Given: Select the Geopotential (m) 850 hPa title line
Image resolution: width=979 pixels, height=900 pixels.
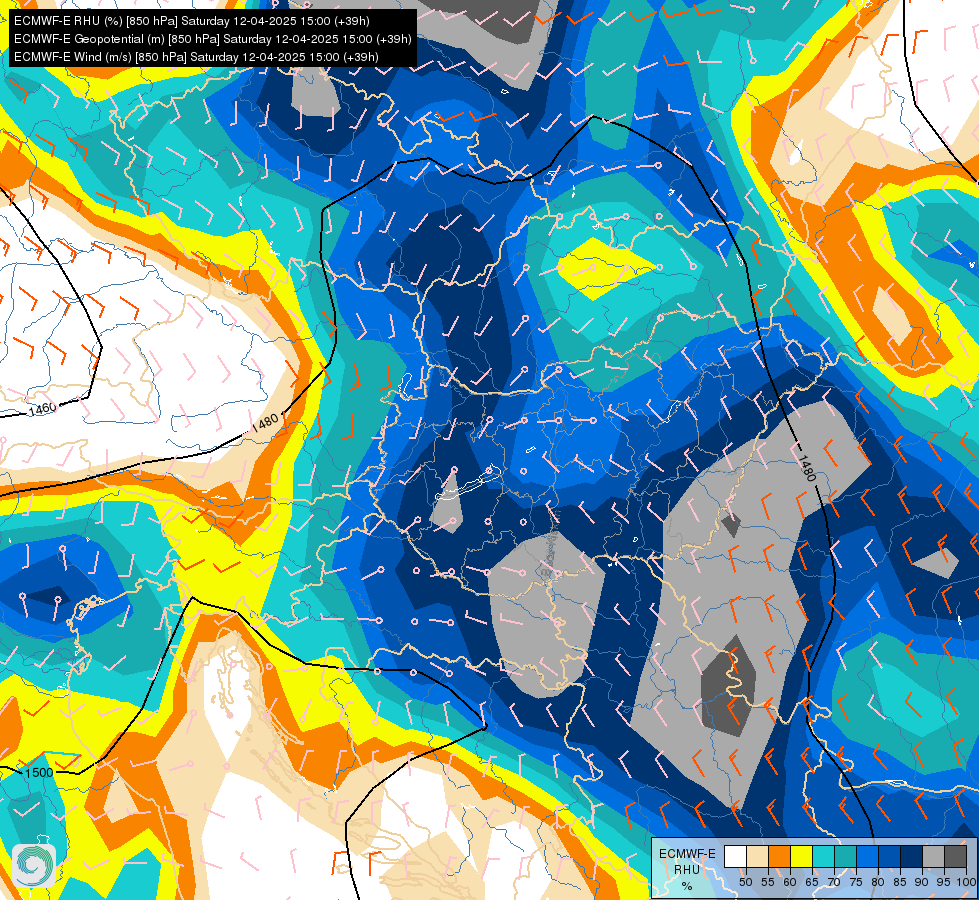Looking at the screenshot, I should (x=213, y=39).
